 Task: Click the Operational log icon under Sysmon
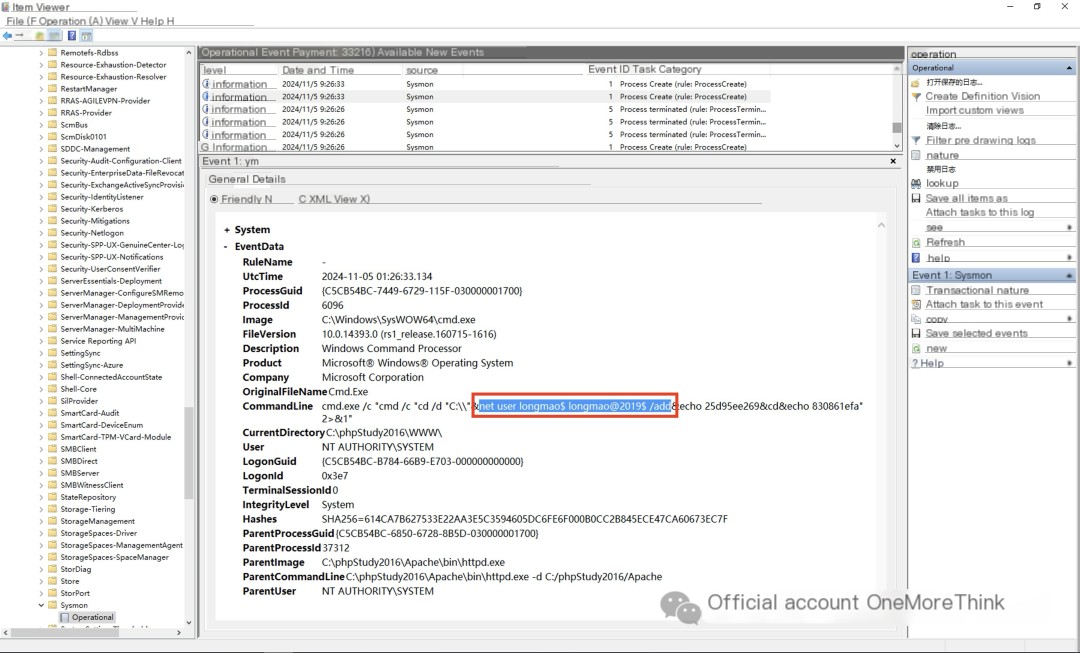click(x=65, y=617)
